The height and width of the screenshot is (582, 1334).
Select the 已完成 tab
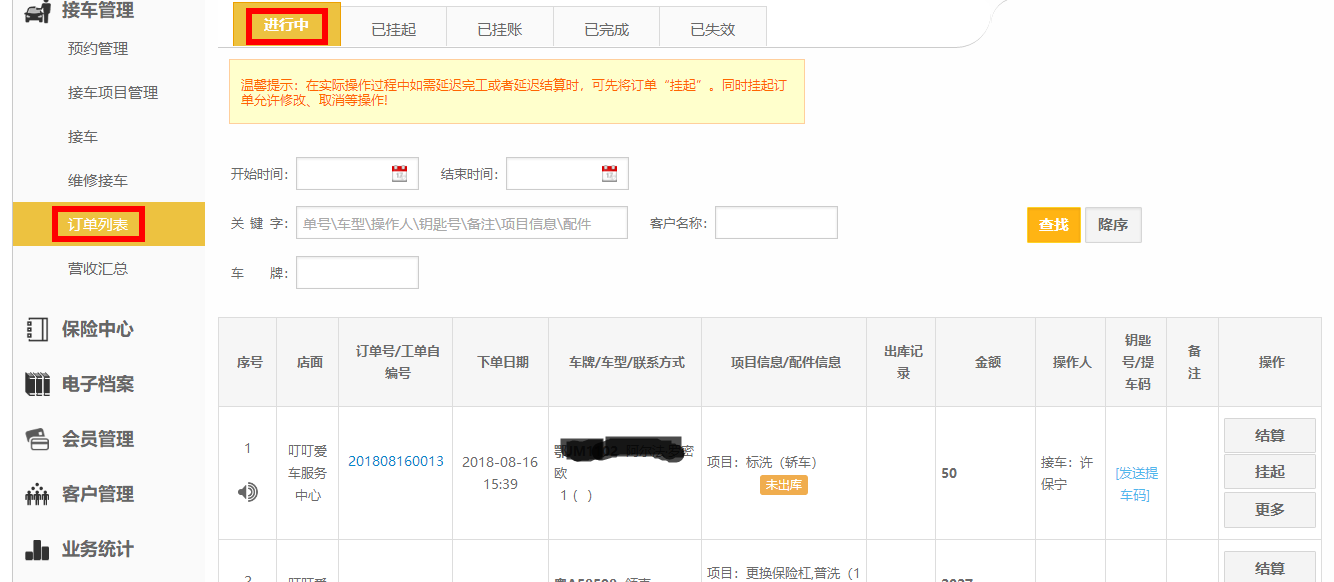[606, 29]
